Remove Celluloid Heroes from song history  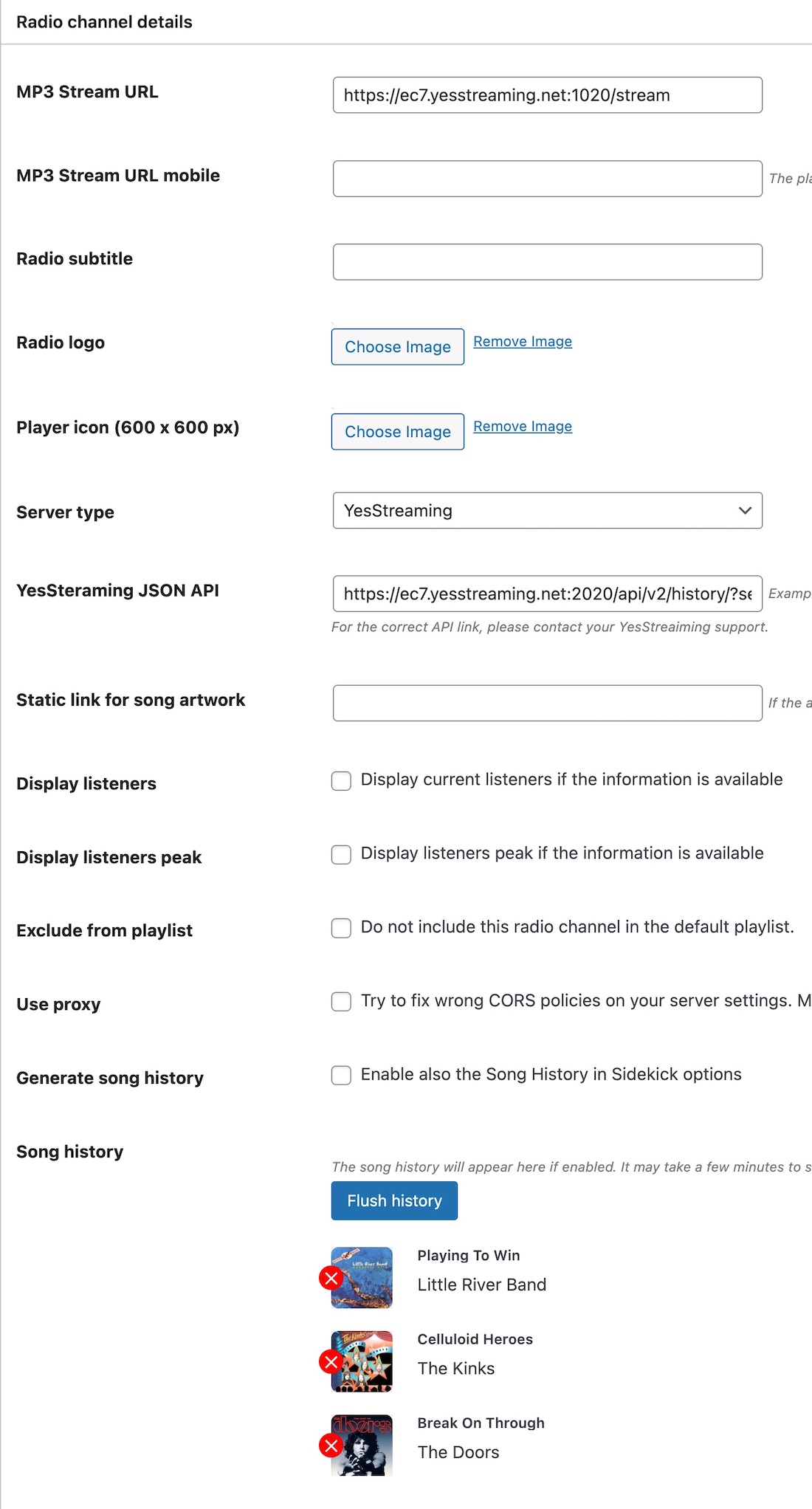331,1361
